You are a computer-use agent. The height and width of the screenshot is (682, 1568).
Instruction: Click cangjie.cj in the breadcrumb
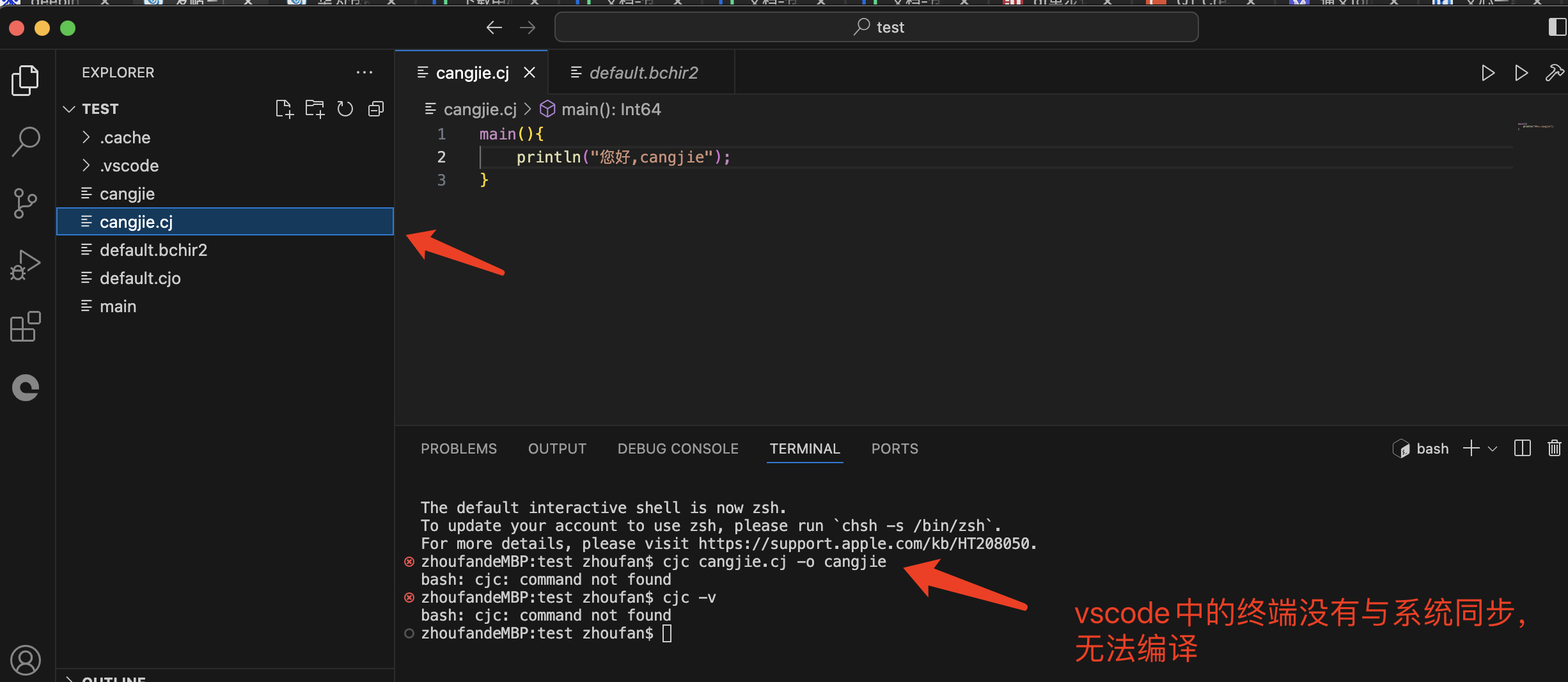coord(480,109)
